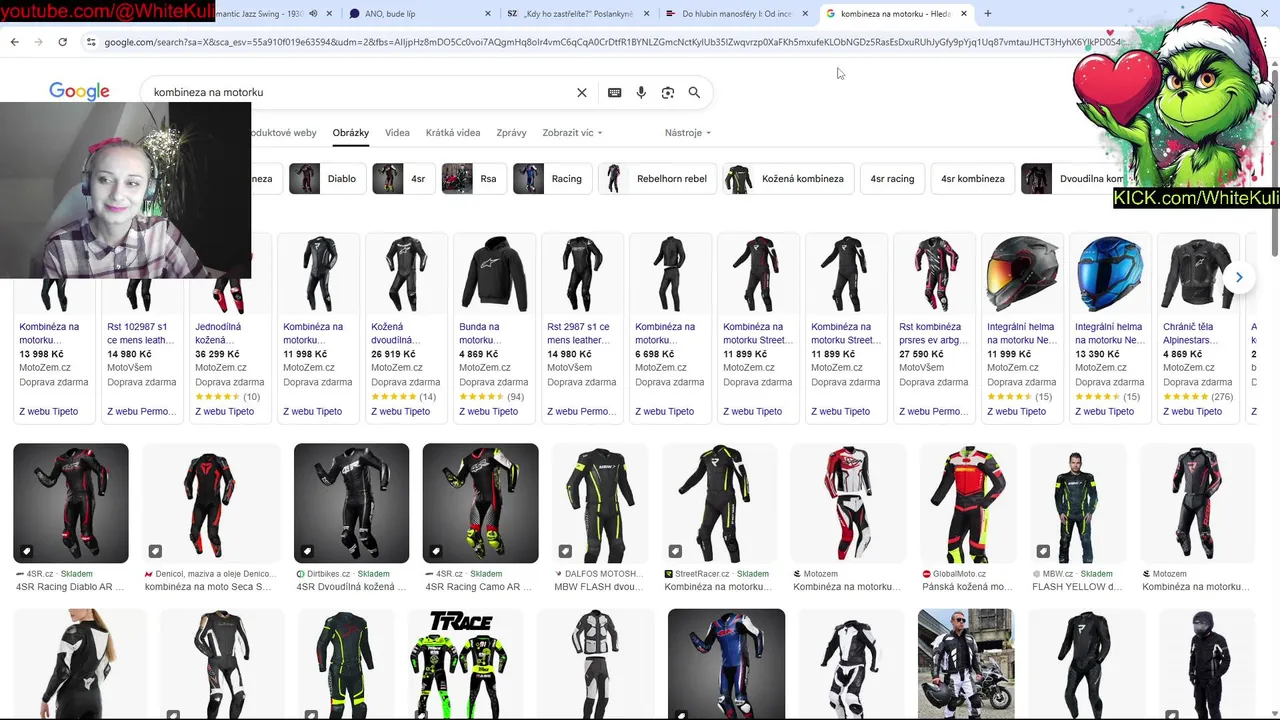Open Chránič těla Alpinestars product

click(x=1200, y=328)
